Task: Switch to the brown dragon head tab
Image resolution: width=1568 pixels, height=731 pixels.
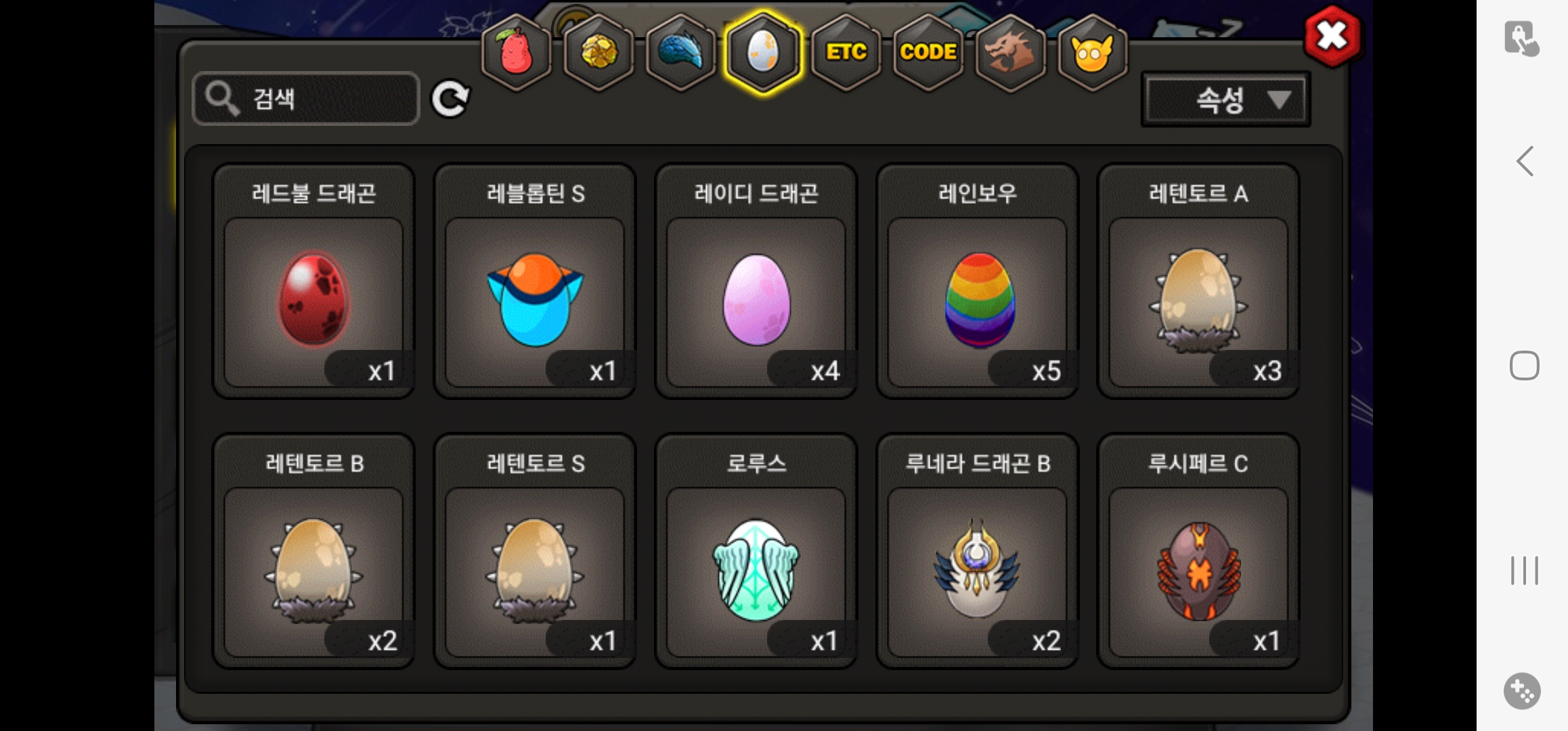Action: click(x=1009, y=52)
